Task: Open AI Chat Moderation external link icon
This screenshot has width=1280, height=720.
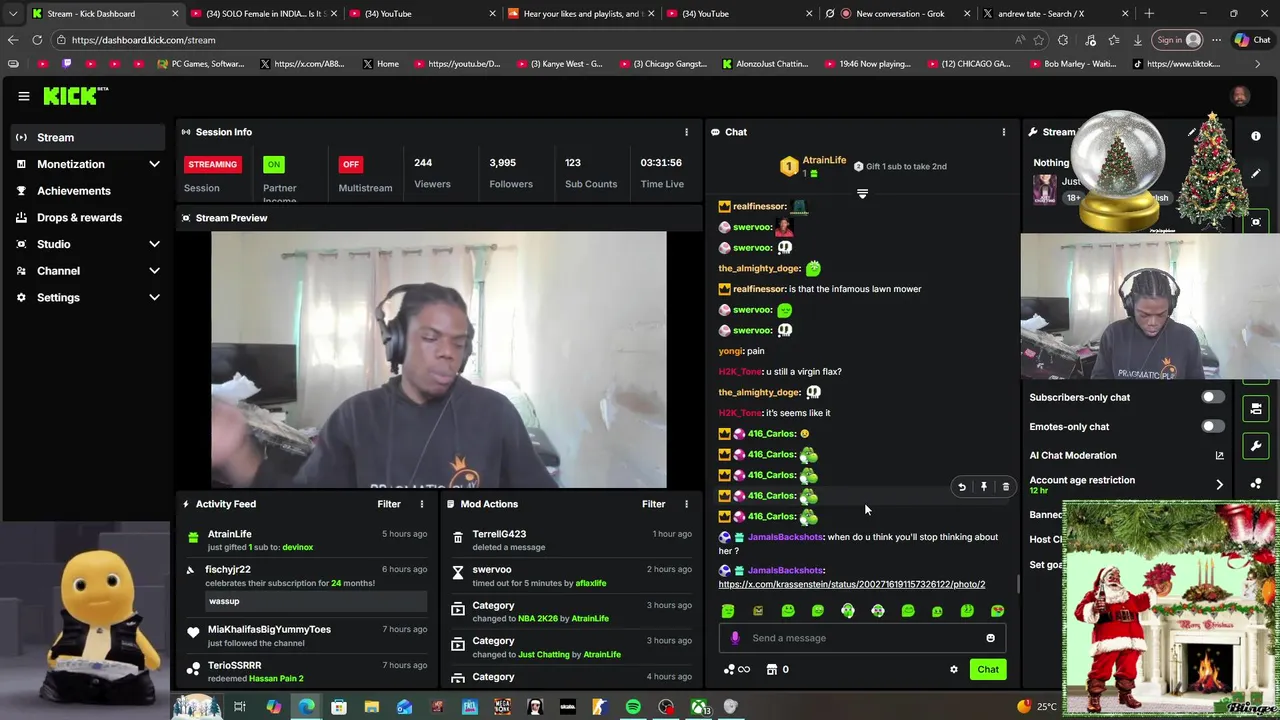Action: [x=1219, y=456]
